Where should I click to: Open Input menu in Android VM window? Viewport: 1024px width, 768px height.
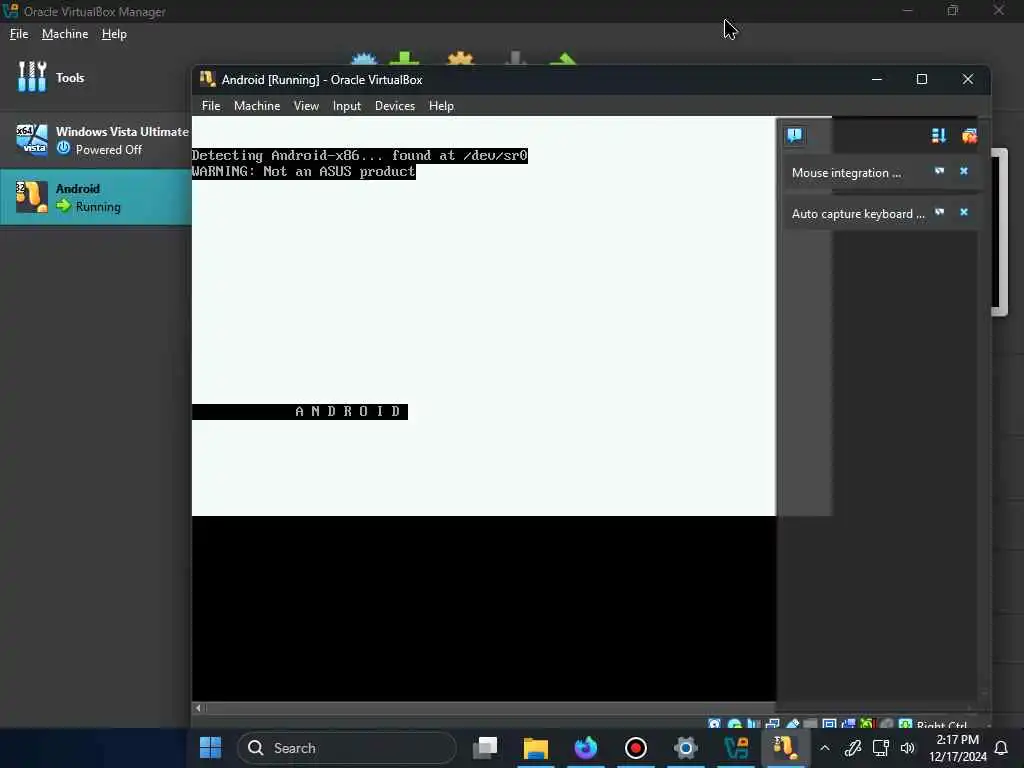click(x=347, y=106)
